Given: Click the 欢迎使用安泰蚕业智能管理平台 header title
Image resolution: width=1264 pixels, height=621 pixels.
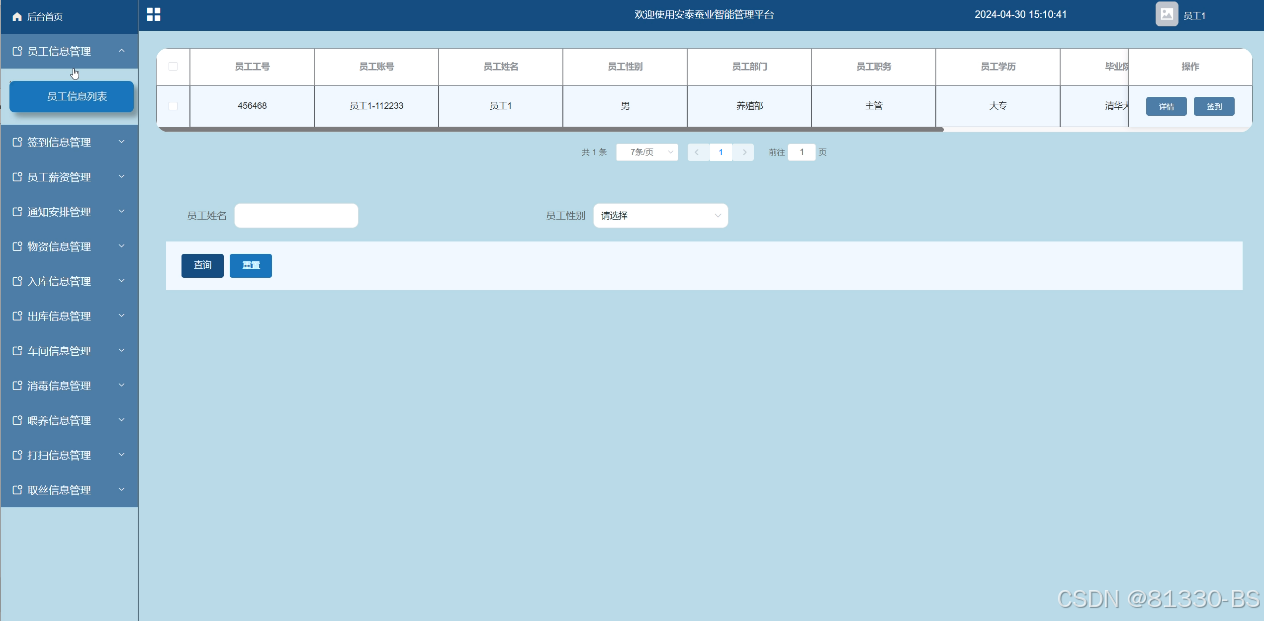Looking at the screenshot, I should coord(704,15).
